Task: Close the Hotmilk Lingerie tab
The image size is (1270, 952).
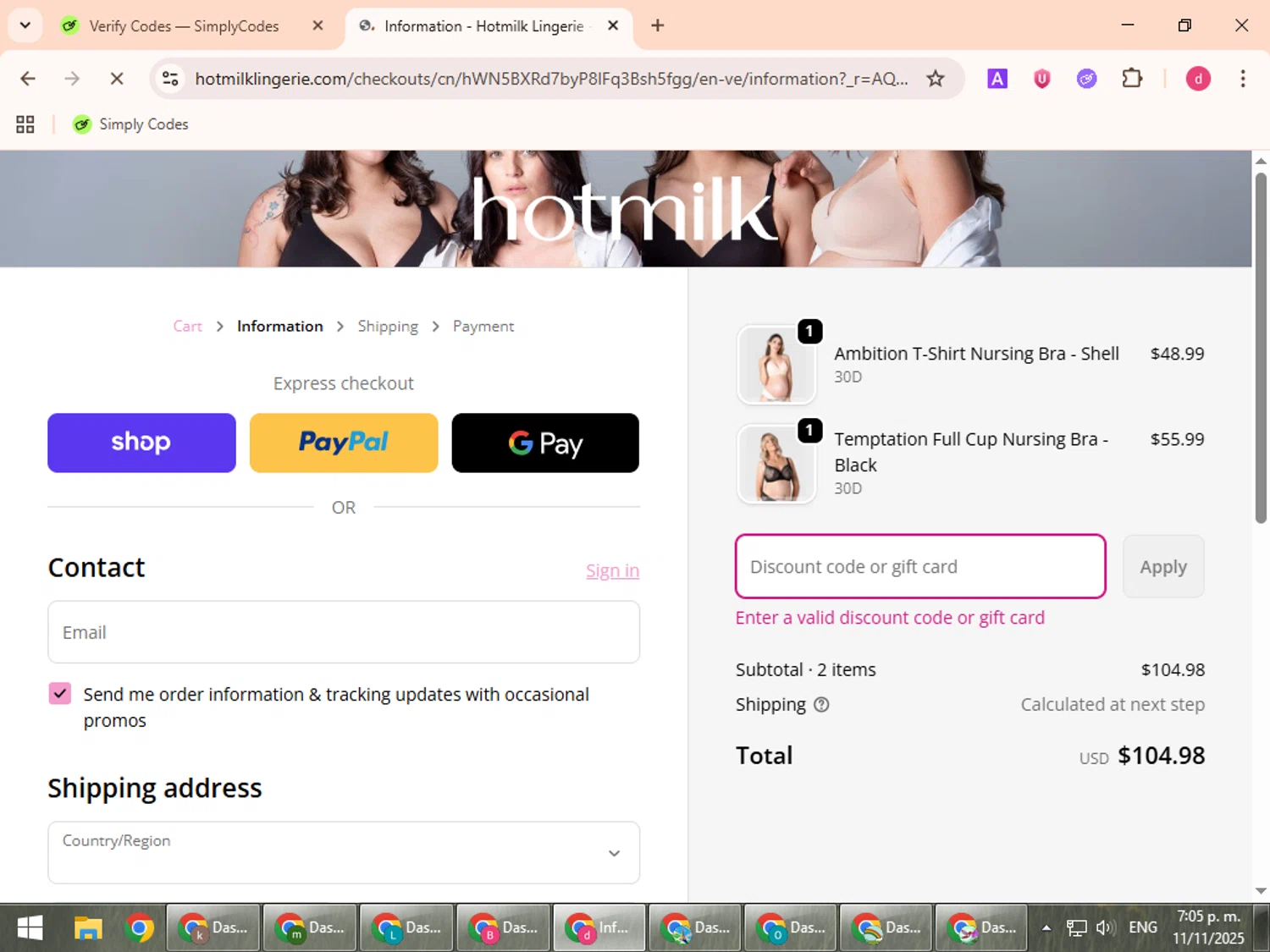Action: [613, 25]
